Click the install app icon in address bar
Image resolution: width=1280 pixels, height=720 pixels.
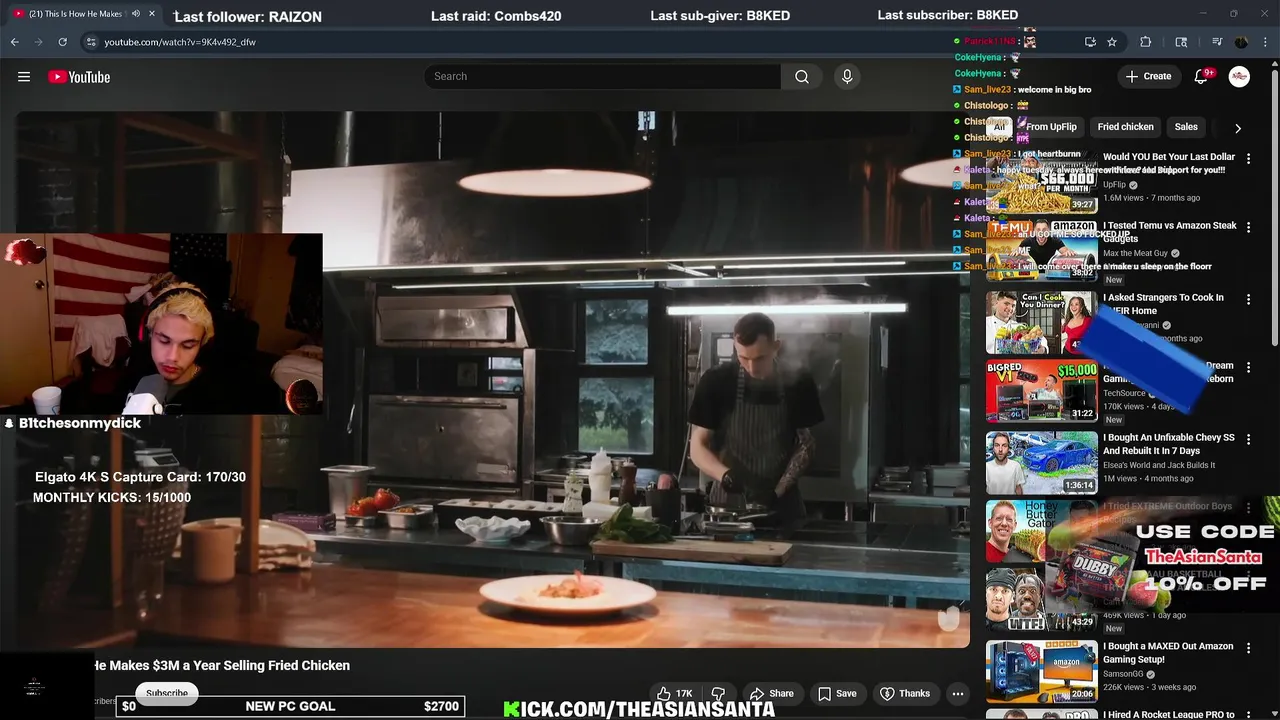(x=1090, y=42)
